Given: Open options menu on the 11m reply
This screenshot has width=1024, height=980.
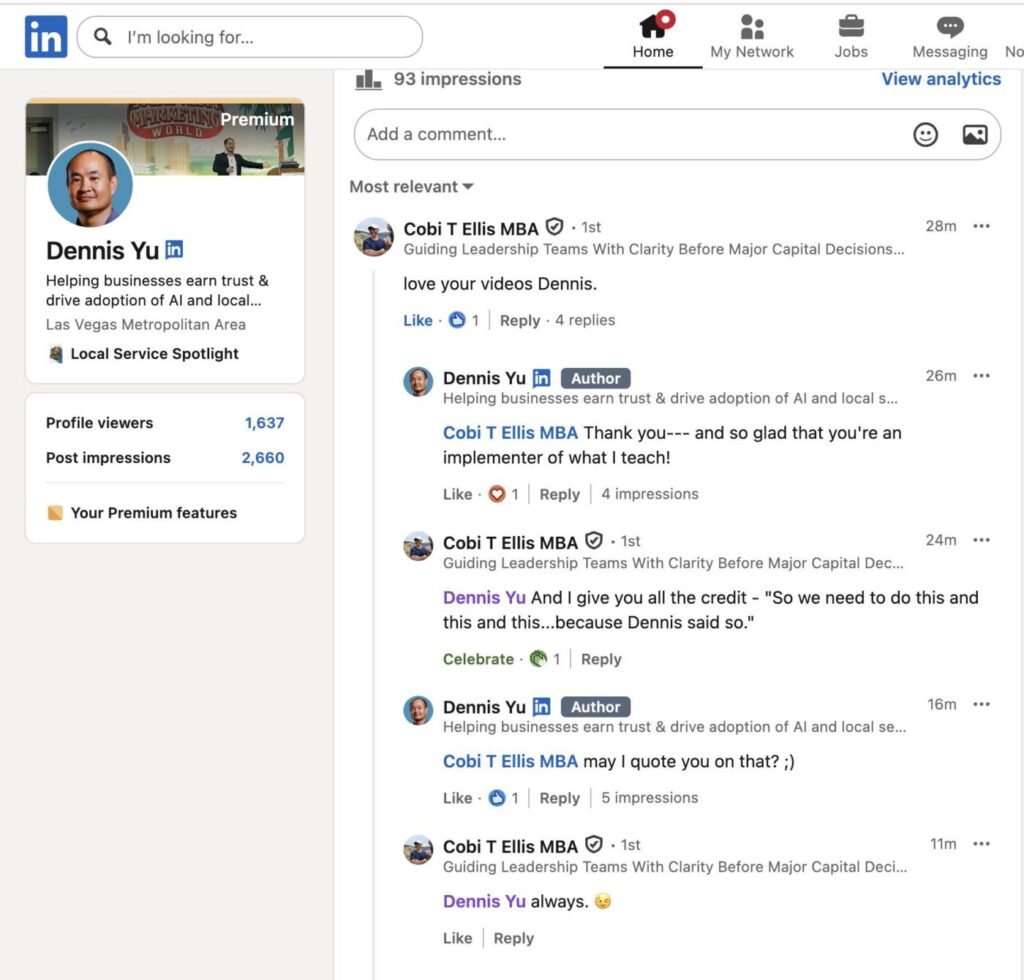Looking at the screenshot, I should (x=981, y=844).
